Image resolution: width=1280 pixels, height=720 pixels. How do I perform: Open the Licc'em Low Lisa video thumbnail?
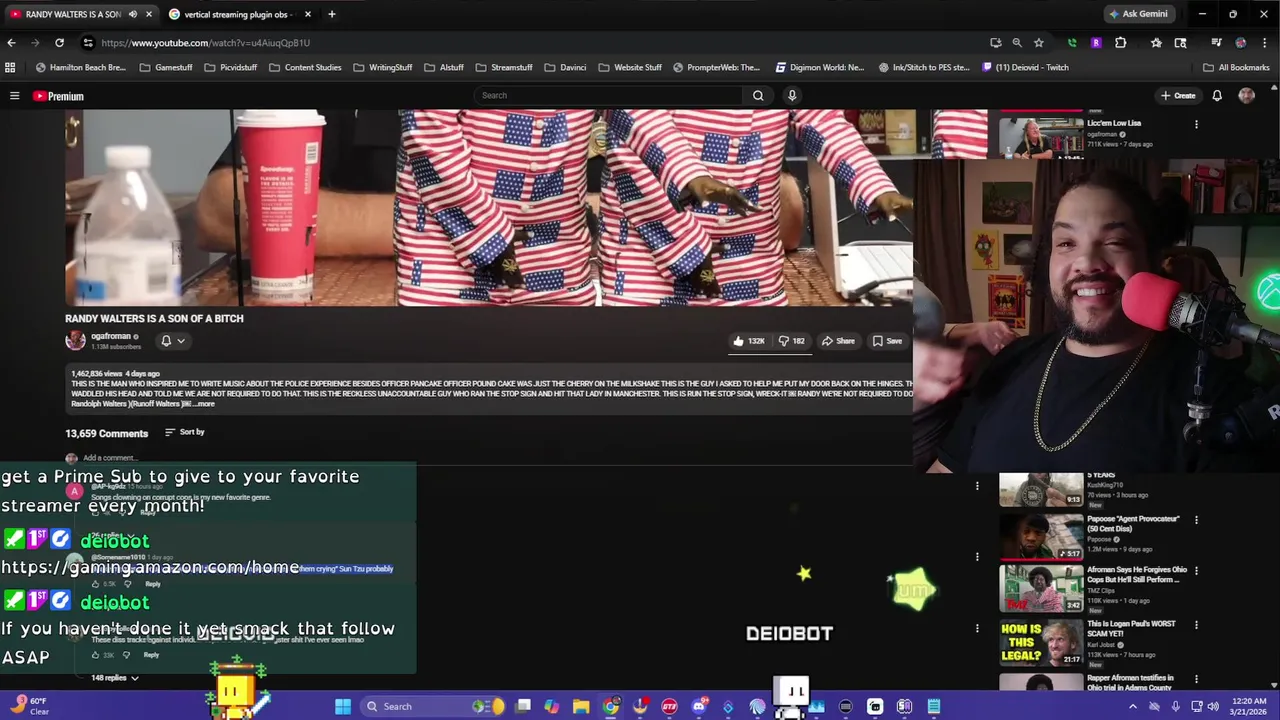click(1041, 138)
